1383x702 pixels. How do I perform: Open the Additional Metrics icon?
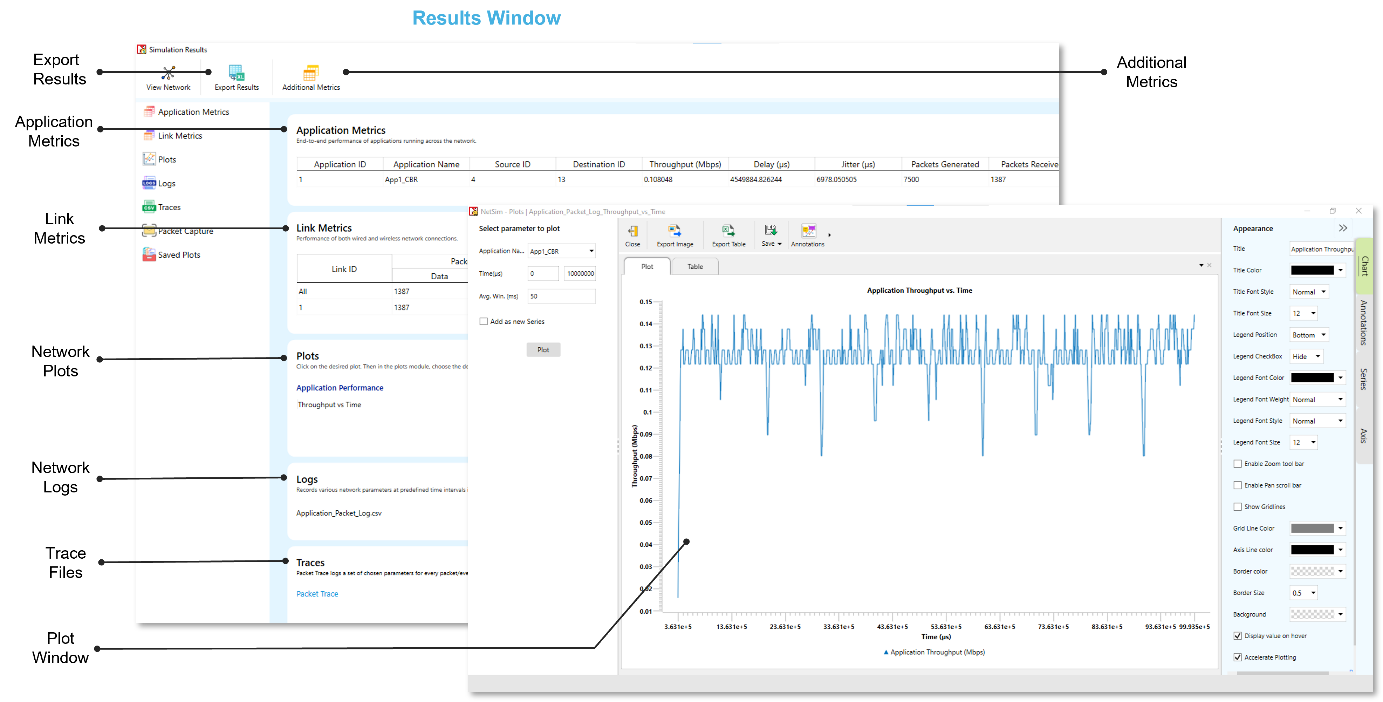[x=311, y=73]
